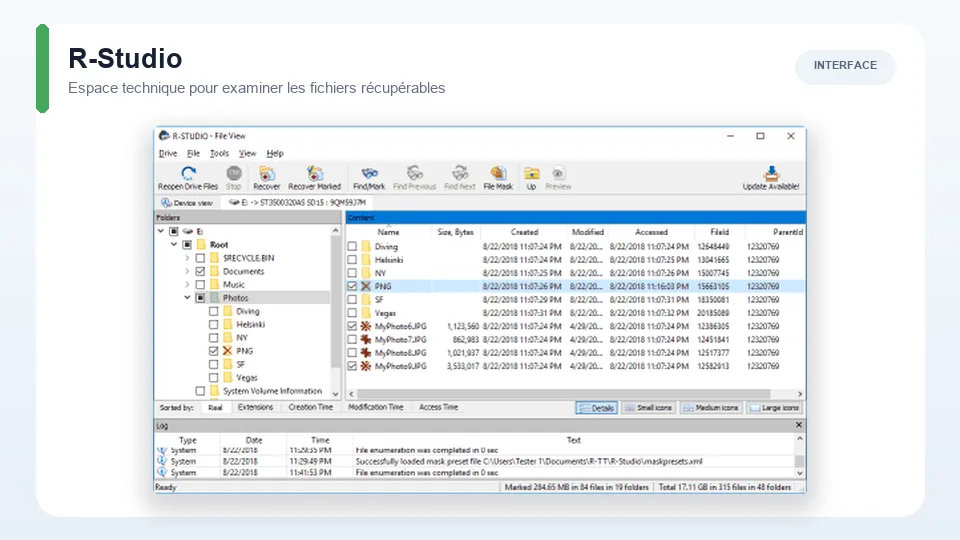Switch to the Device view tab
960x540 pixels.
187,203
